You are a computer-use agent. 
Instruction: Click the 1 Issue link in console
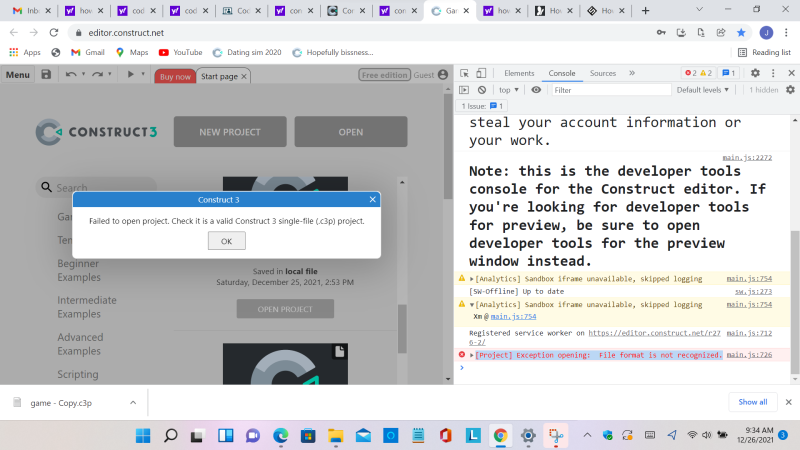point(482,106)
